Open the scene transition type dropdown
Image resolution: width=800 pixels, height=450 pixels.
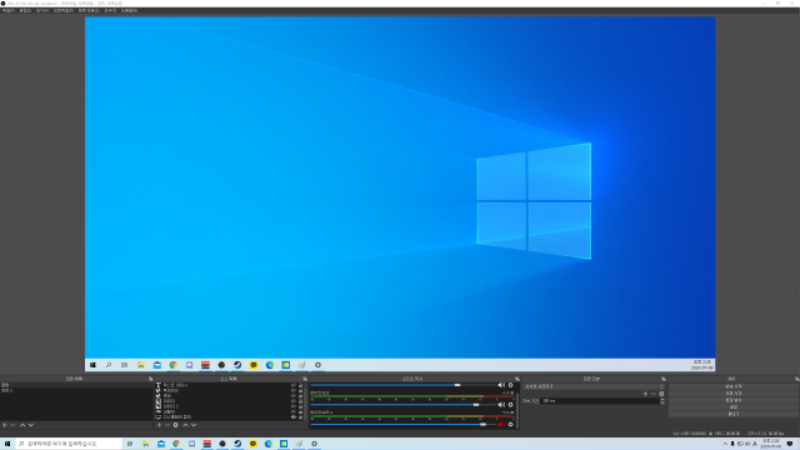594,387
